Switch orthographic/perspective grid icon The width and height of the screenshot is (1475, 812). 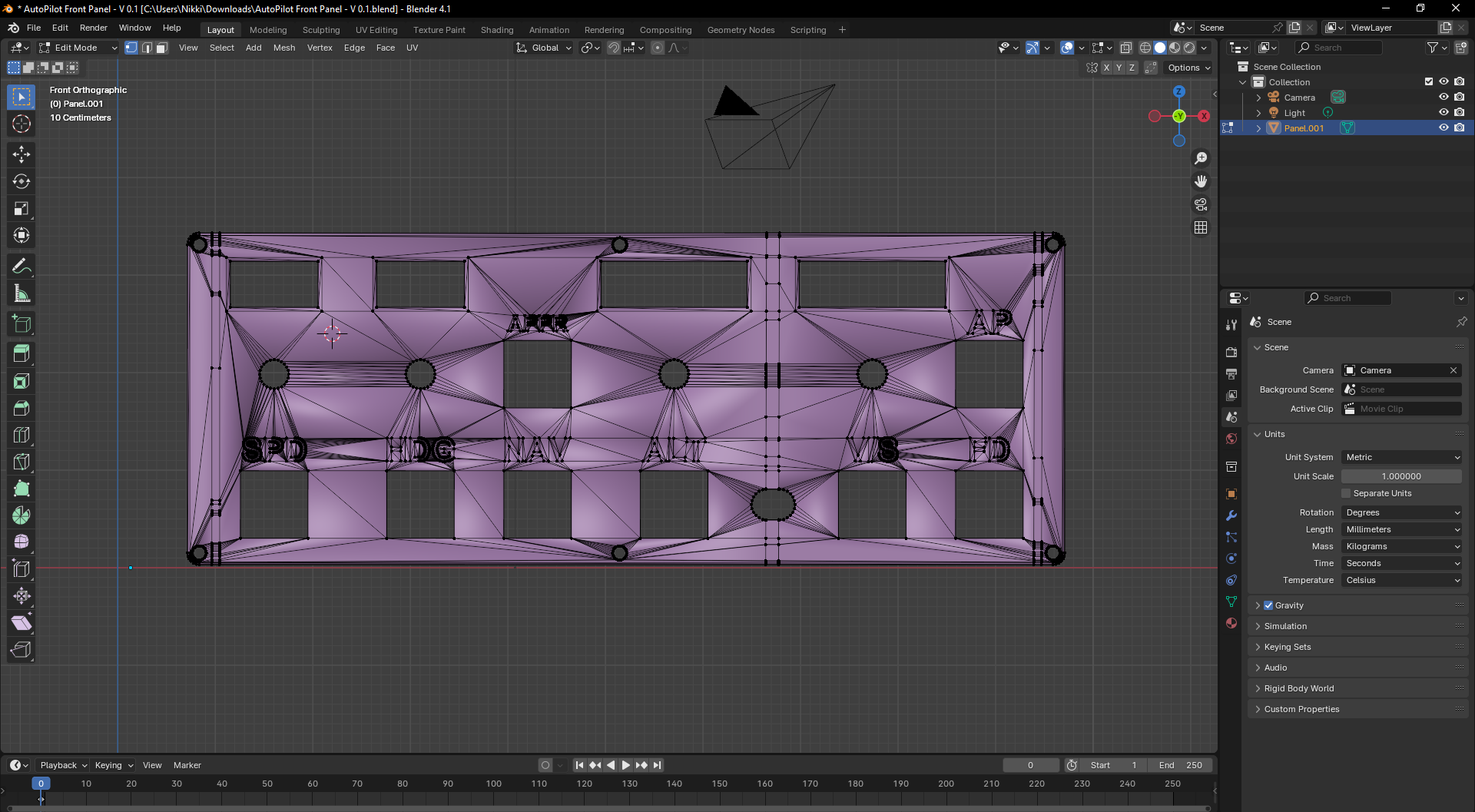pyautogui.click(x=1201, y=227)
